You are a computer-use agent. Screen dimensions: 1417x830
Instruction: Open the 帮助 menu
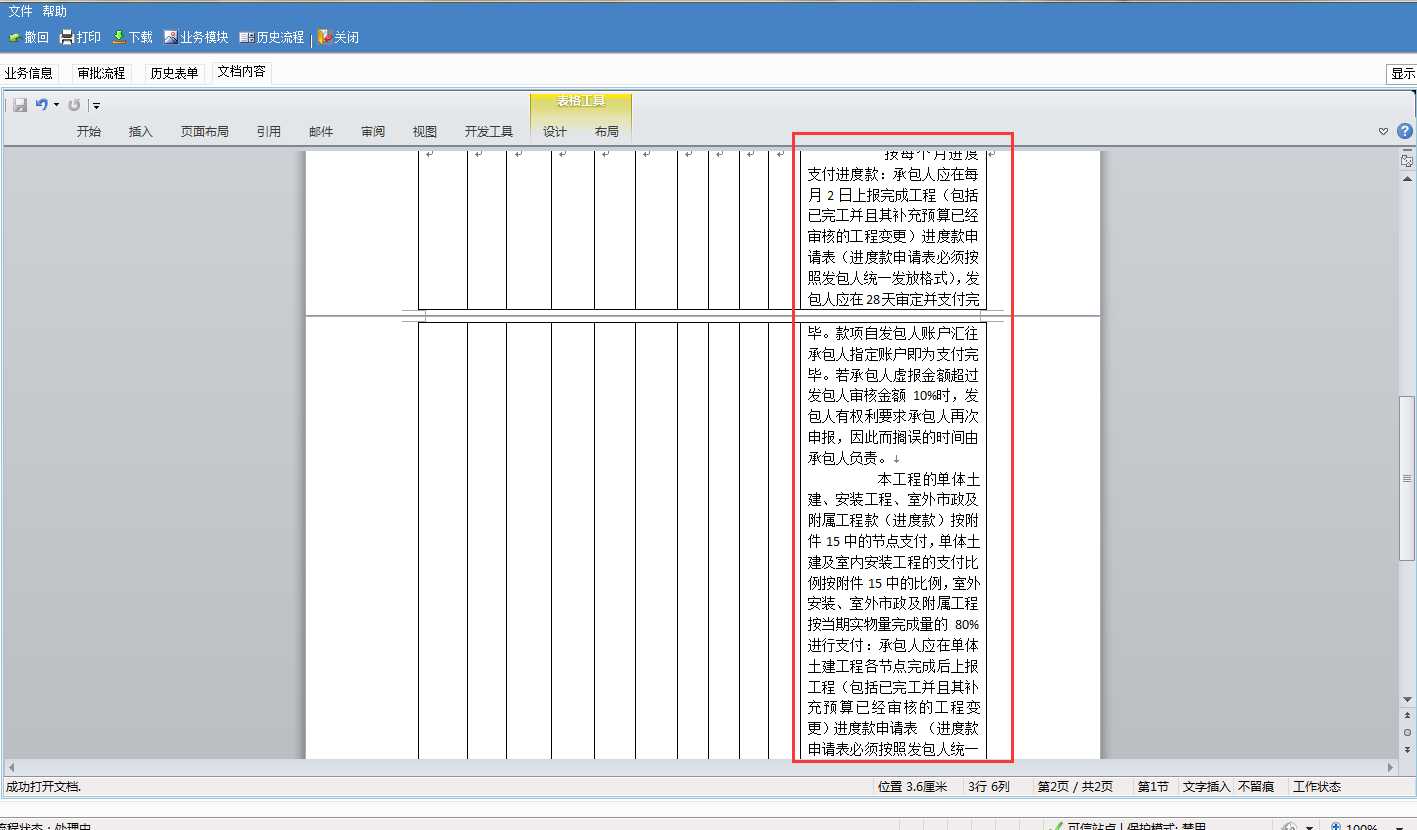pos(55,11)
